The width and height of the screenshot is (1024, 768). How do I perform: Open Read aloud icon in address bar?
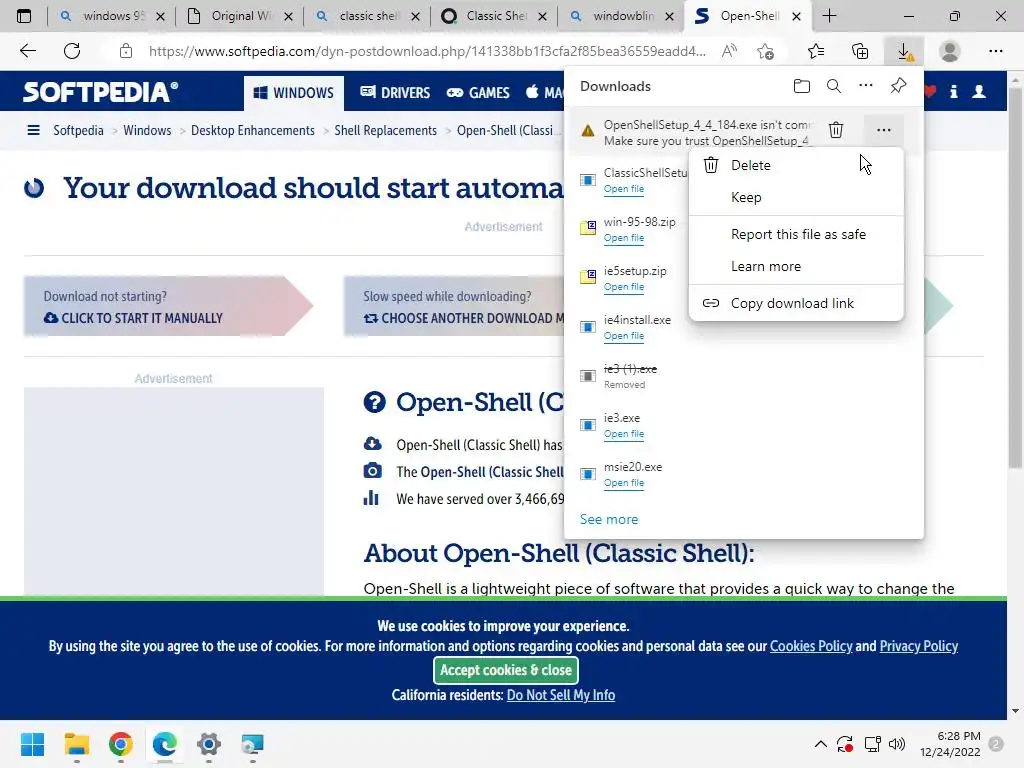729,51
